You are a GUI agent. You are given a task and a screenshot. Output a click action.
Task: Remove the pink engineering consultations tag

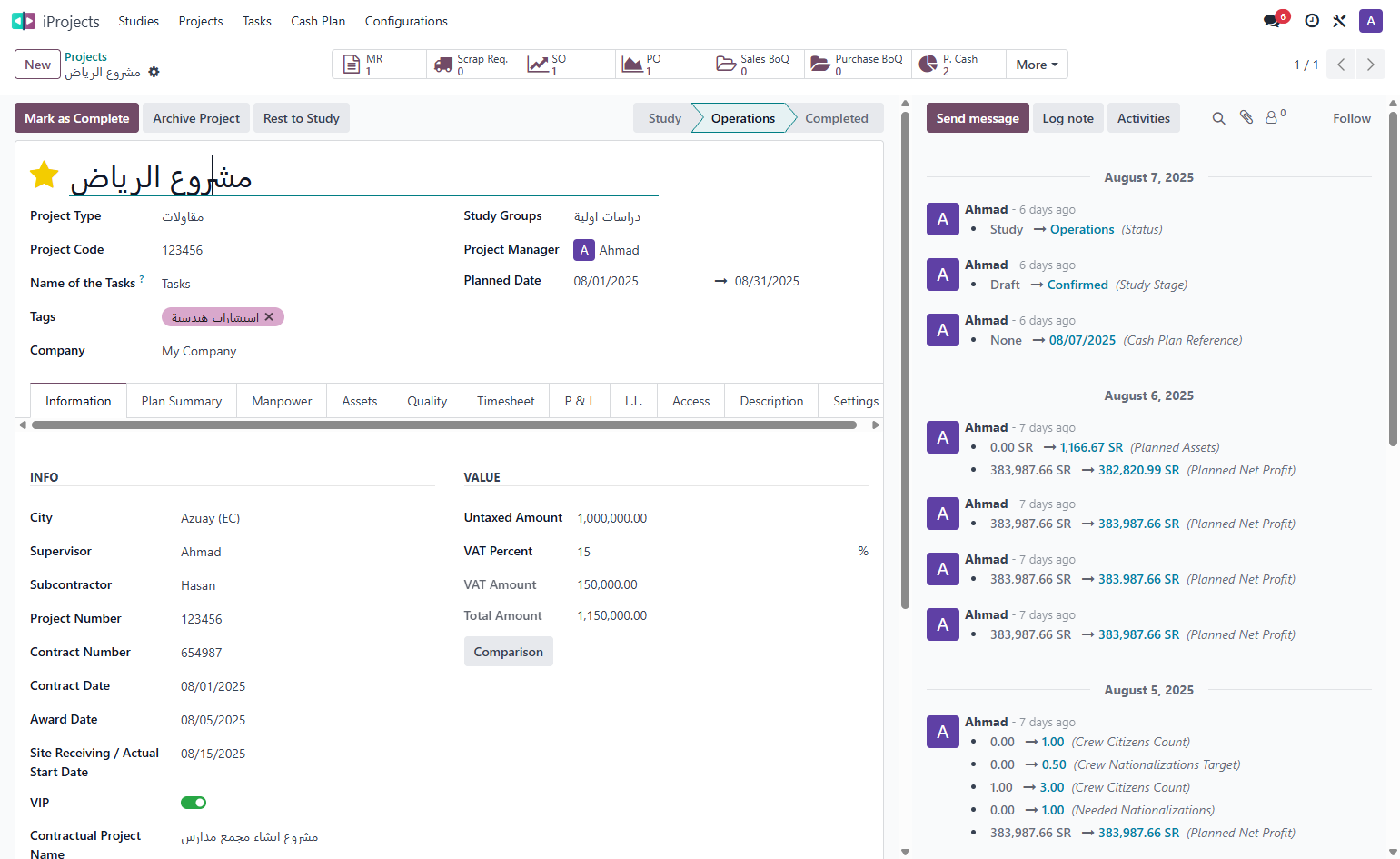point(269,317)
